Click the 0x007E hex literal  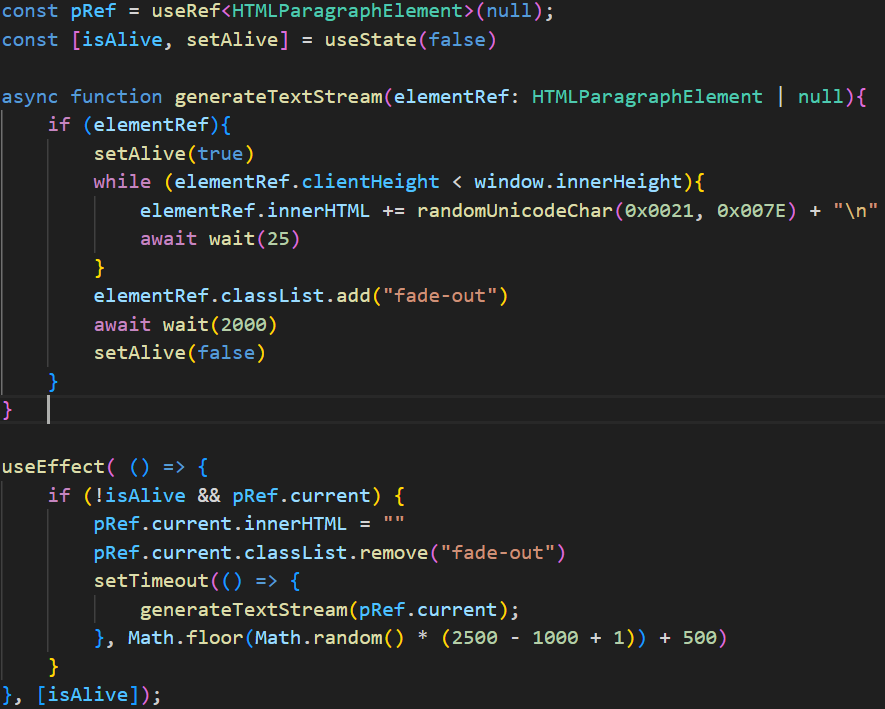click(x=751, y=211)
